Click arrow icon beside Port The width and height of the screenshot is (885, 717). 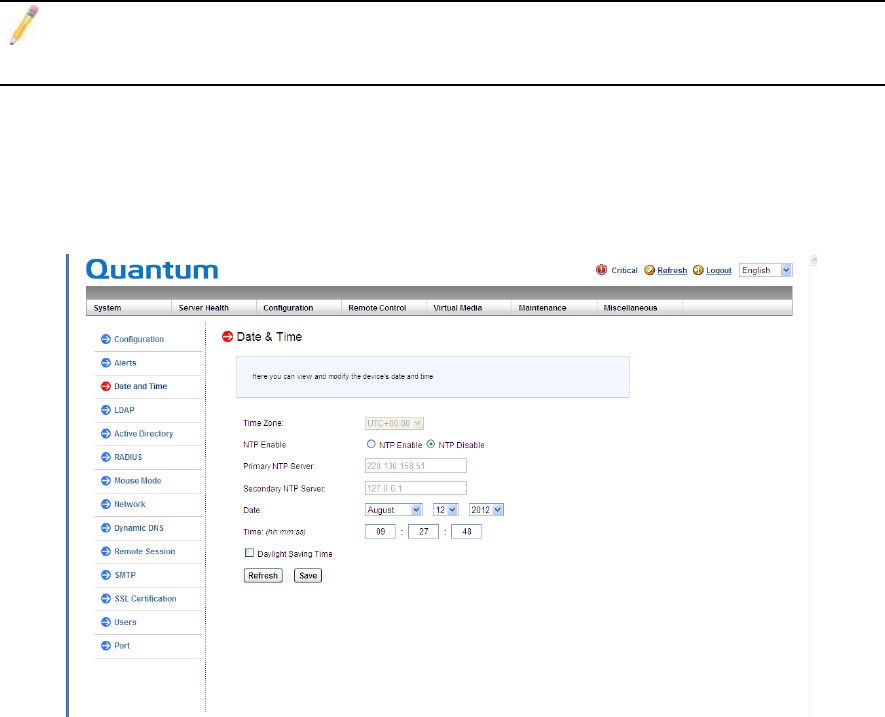106,645
